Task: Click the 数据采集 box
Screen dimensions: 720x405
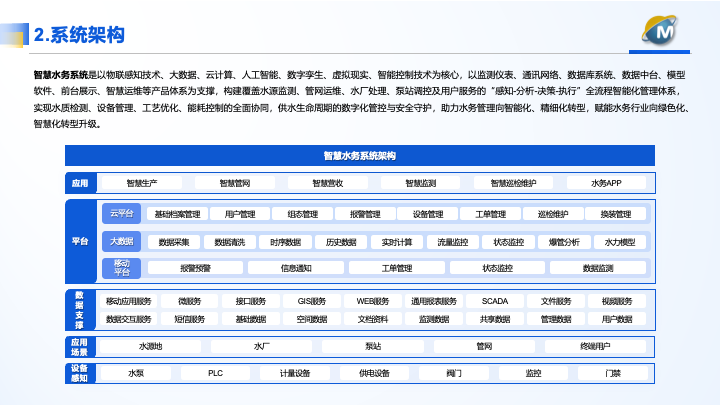Action: point(174,242)
